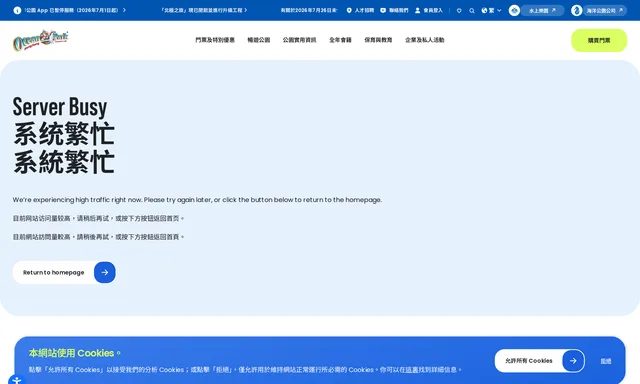Click the high traffic English message text
This screenshot has height=384, width=640.
[197, 200]
